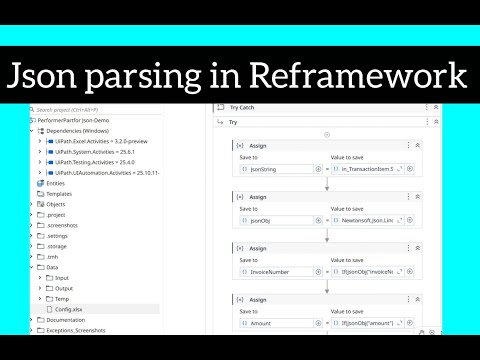Open the .screenshots folder

coord(62,225)
